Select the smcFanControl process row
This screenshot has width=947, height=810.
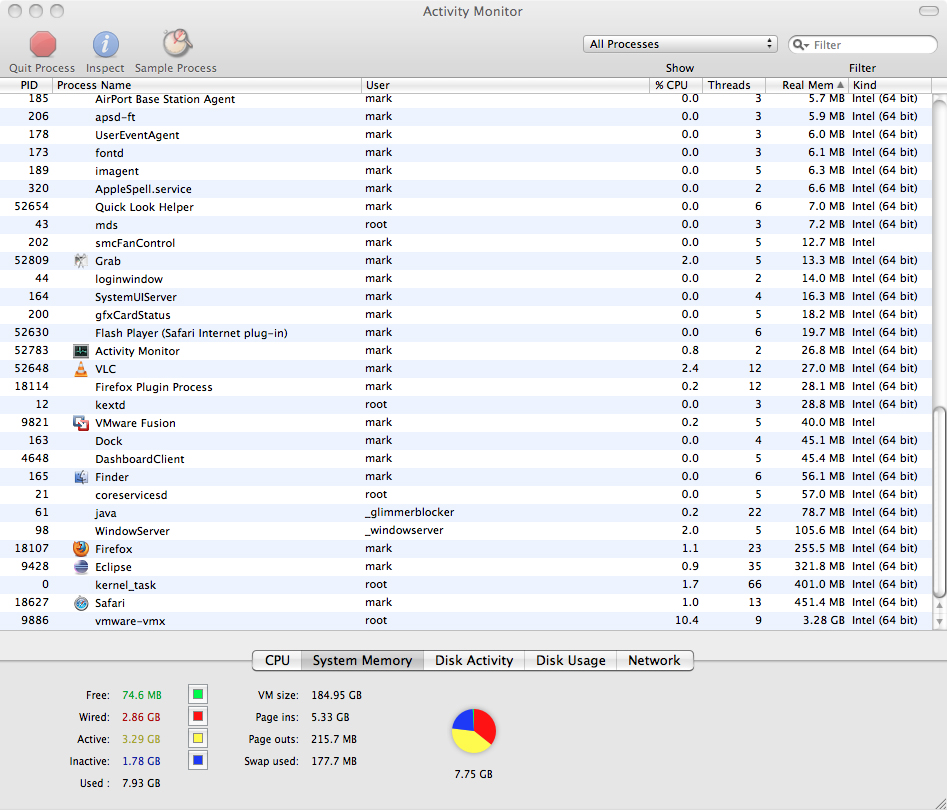pyautogui.click(x=466, y=243)
